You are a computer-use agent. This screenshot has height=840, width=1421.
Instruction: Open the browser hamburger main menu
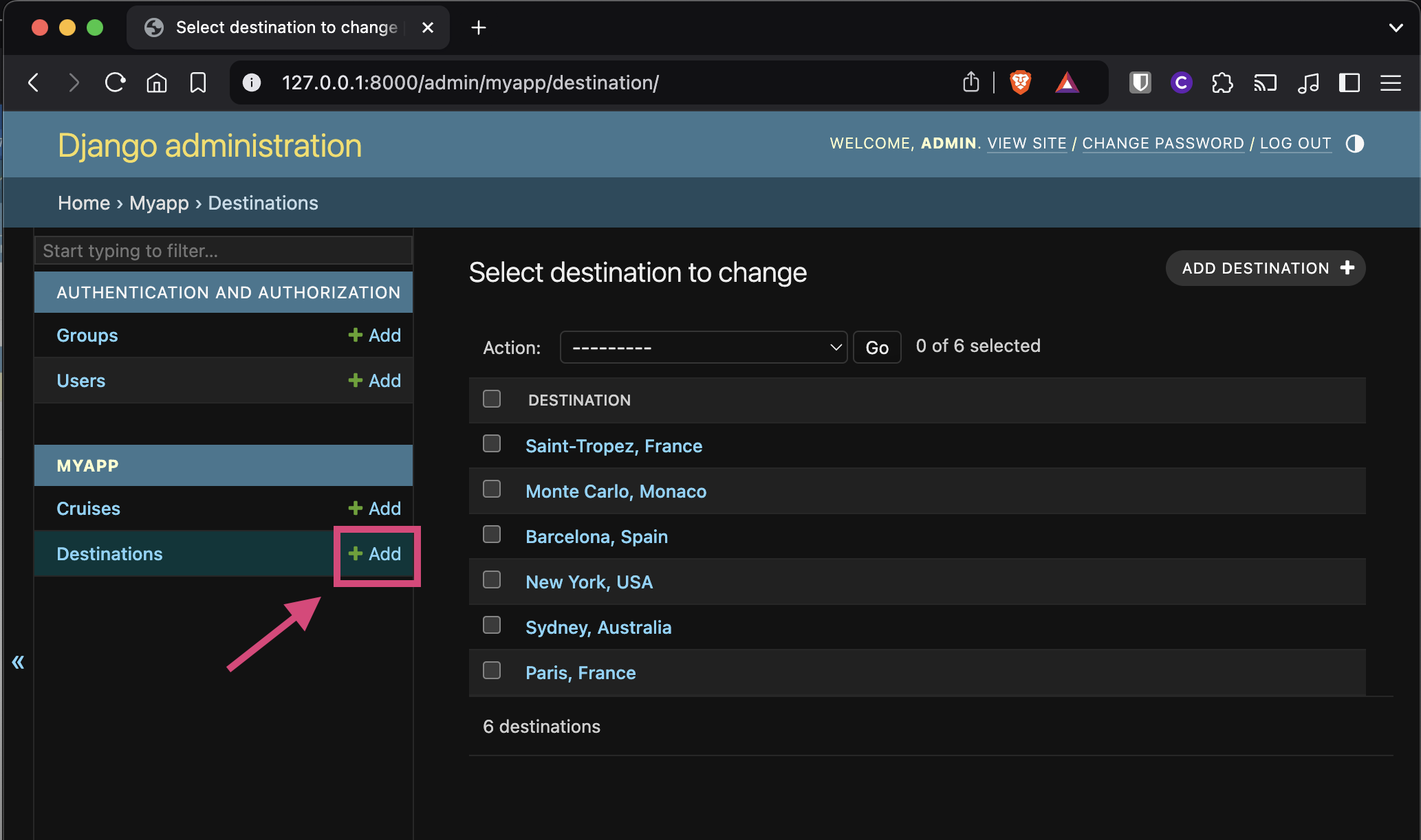pyautogui.click(x=1390, y=83)
